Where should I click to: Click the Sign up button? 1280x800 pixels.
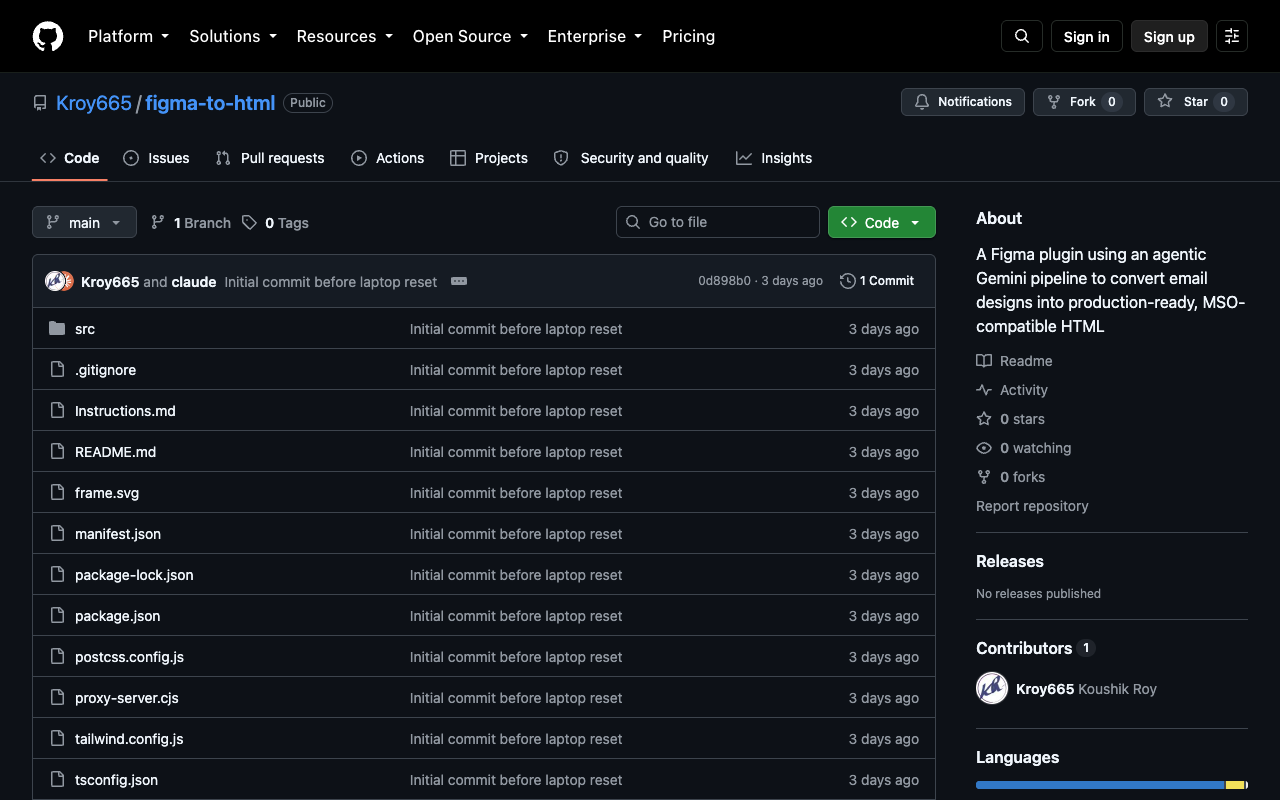point(1169,36)
